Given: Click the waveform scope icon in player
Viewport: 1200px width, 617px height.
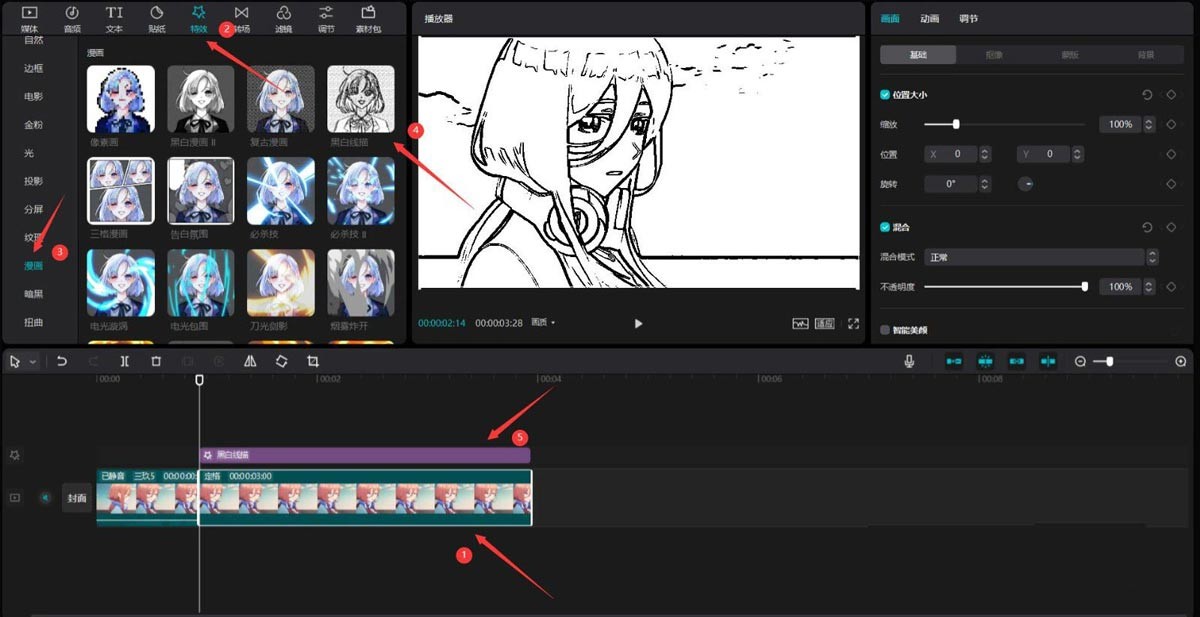Looking at the screenshot, I should click(x=800, y=324).
